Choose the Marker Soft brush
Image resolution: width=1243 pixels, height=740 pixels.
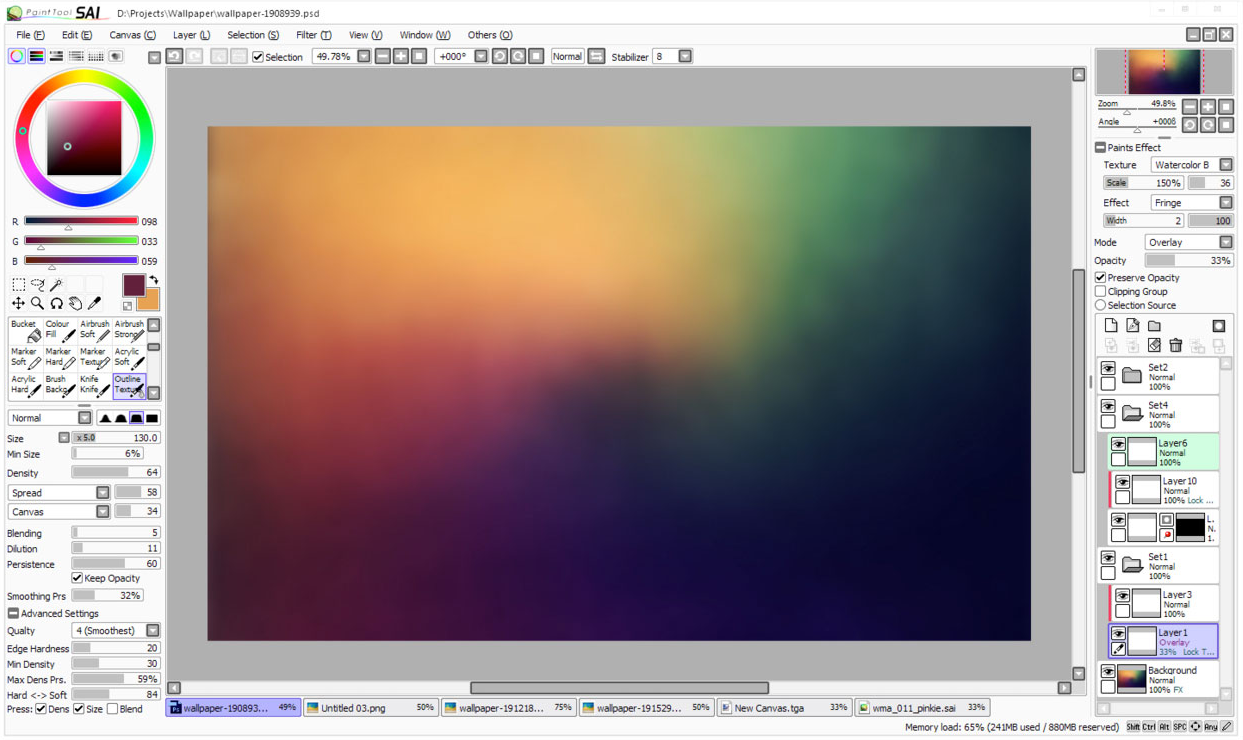pos(25,357)
